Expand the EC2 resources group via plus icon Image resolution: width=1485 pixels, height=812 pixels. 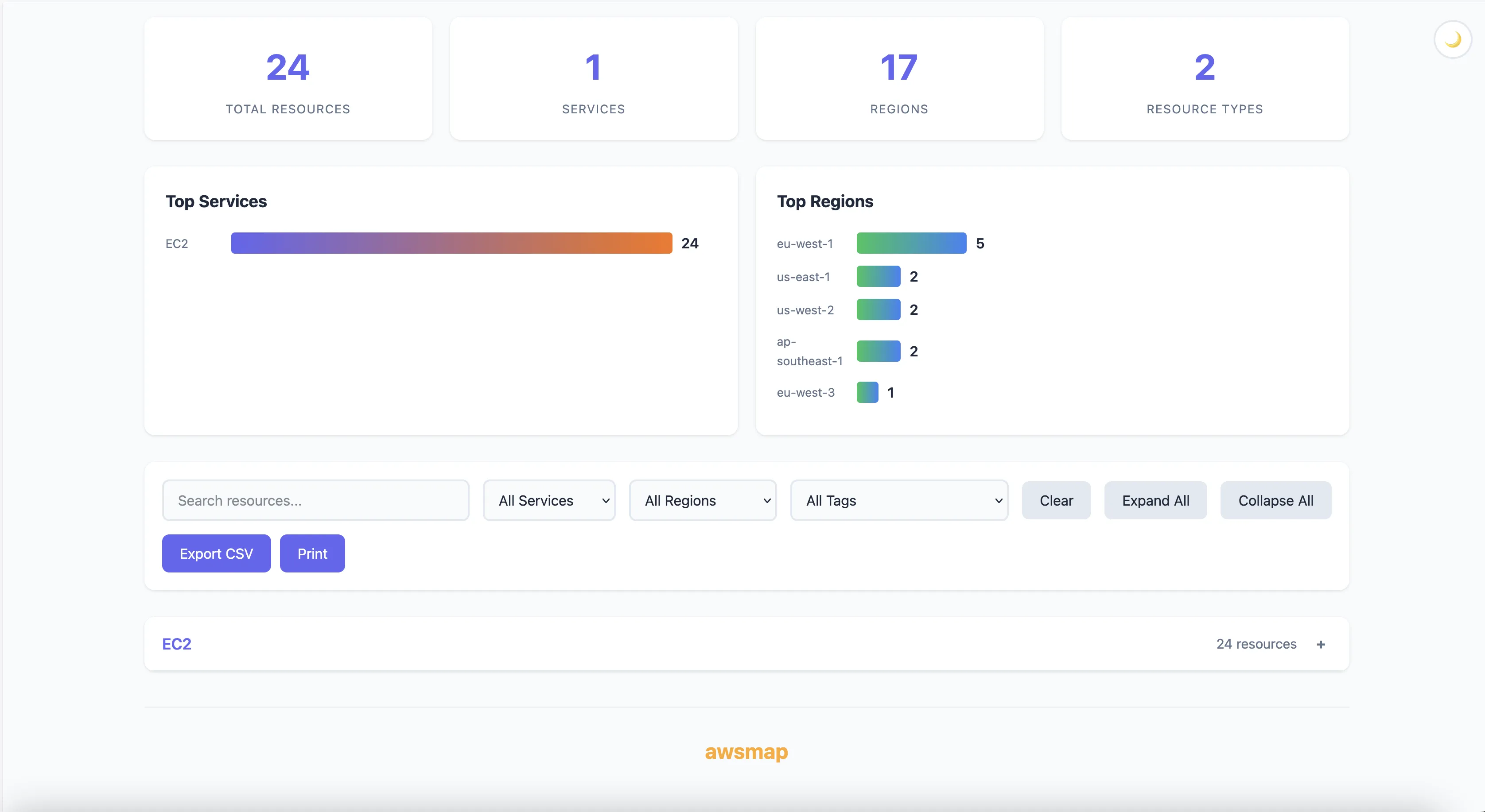(1321, 644)
